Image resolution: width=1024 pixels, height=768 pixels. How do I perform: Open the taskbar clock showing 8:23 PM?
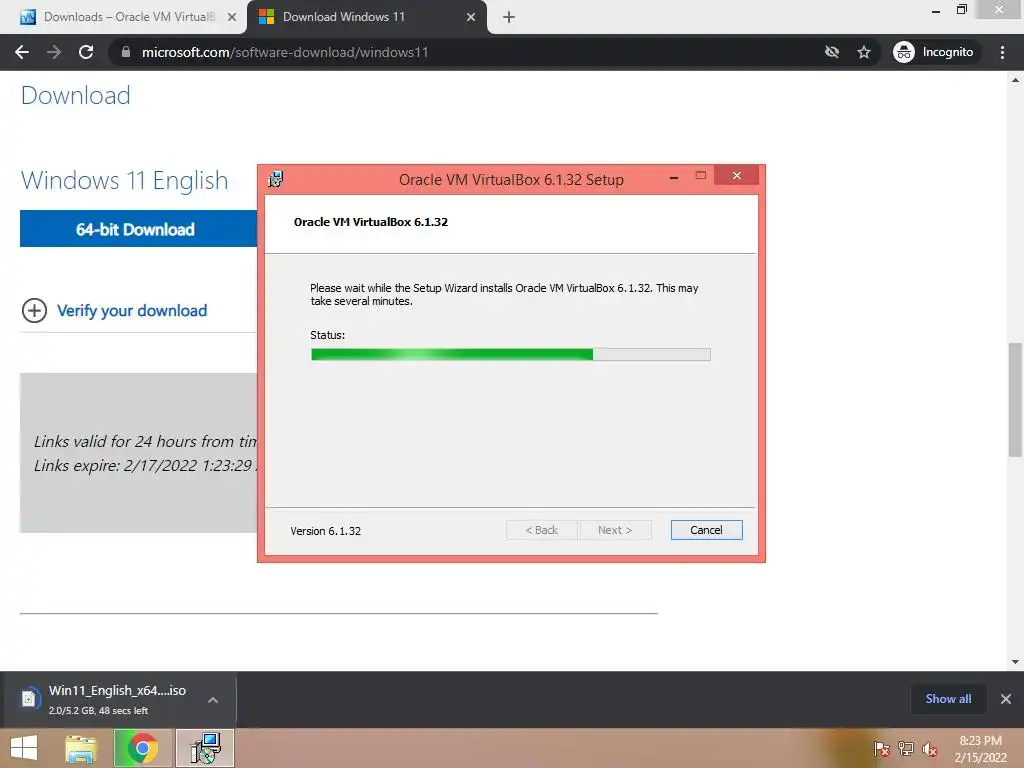click(x=980, y=748)
